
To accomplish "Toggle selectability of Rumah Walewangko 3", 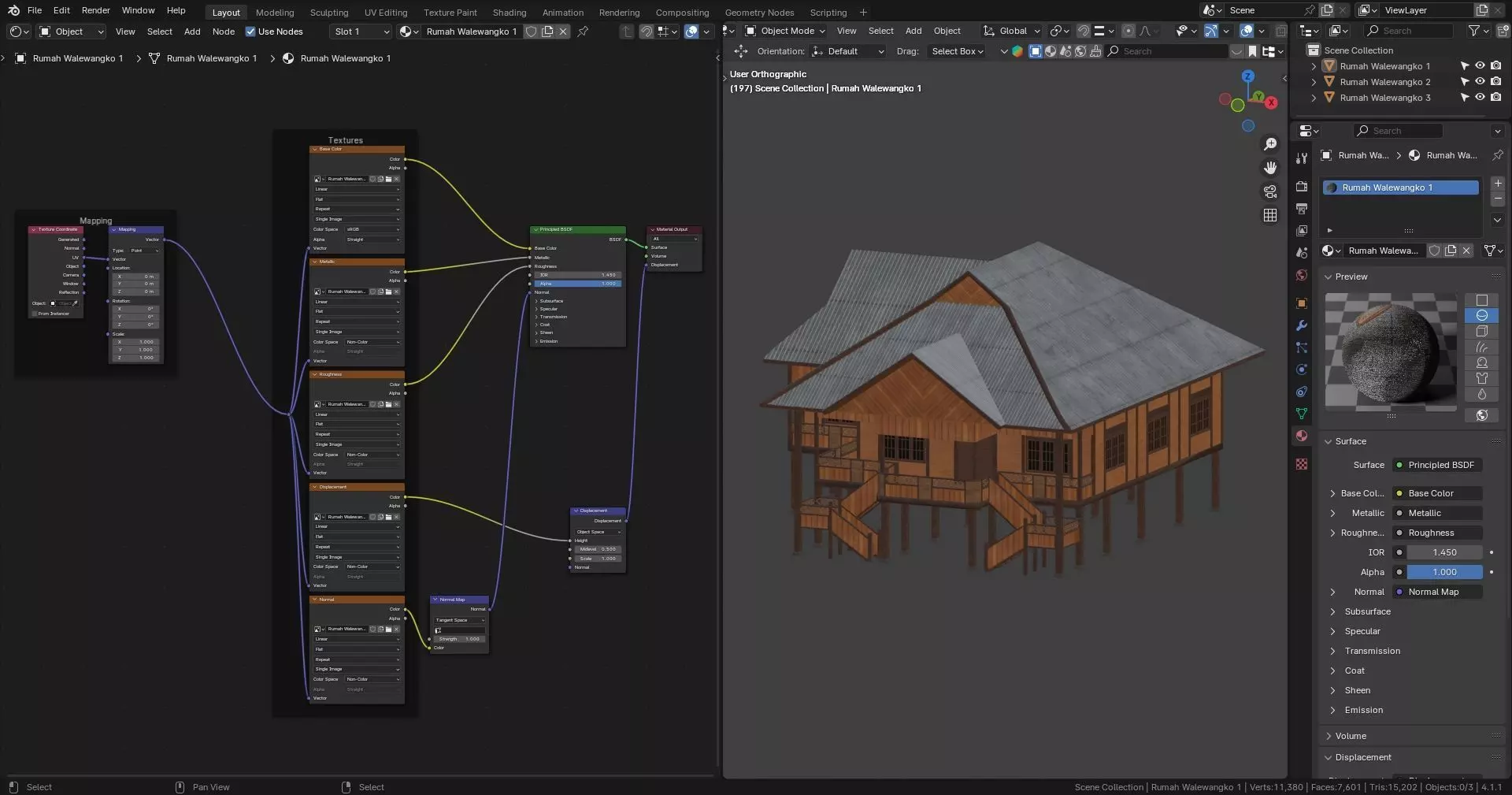I will pos(1465,98).
